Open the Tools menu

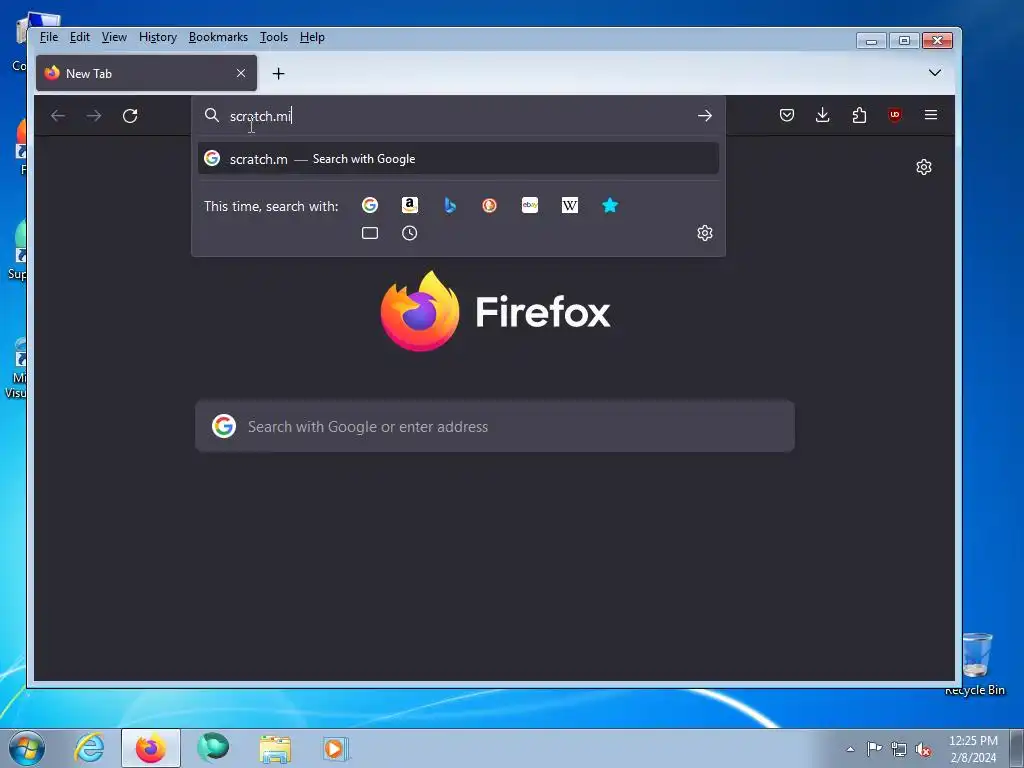coord(274,37)
